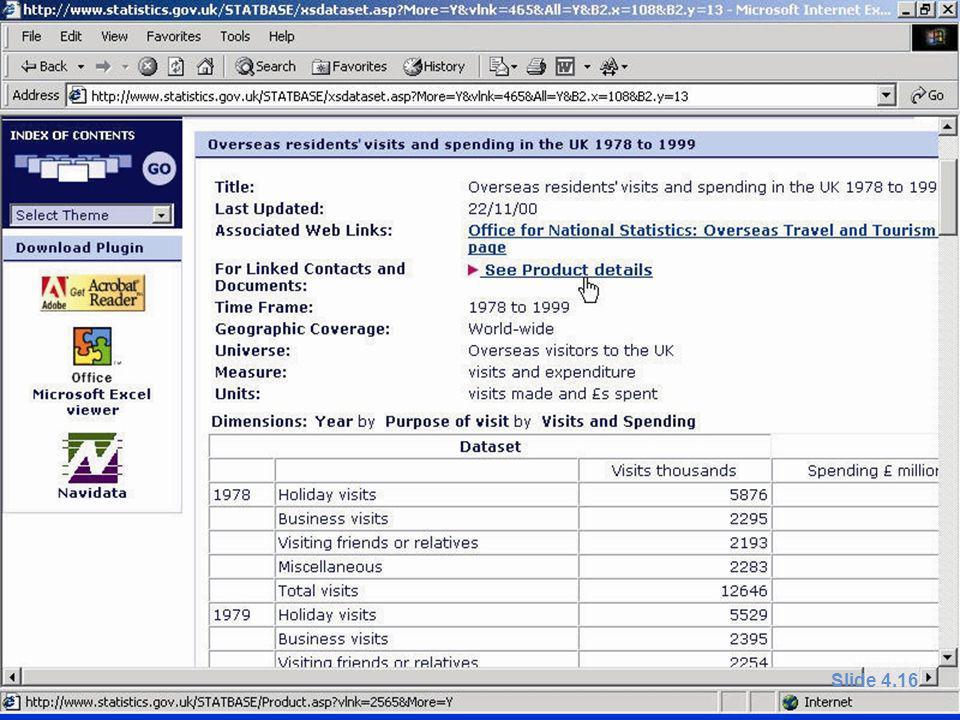This screenshot has width=960, height=720.
Task: Click the IE icon in the title bar
Action: click(10, 10)
